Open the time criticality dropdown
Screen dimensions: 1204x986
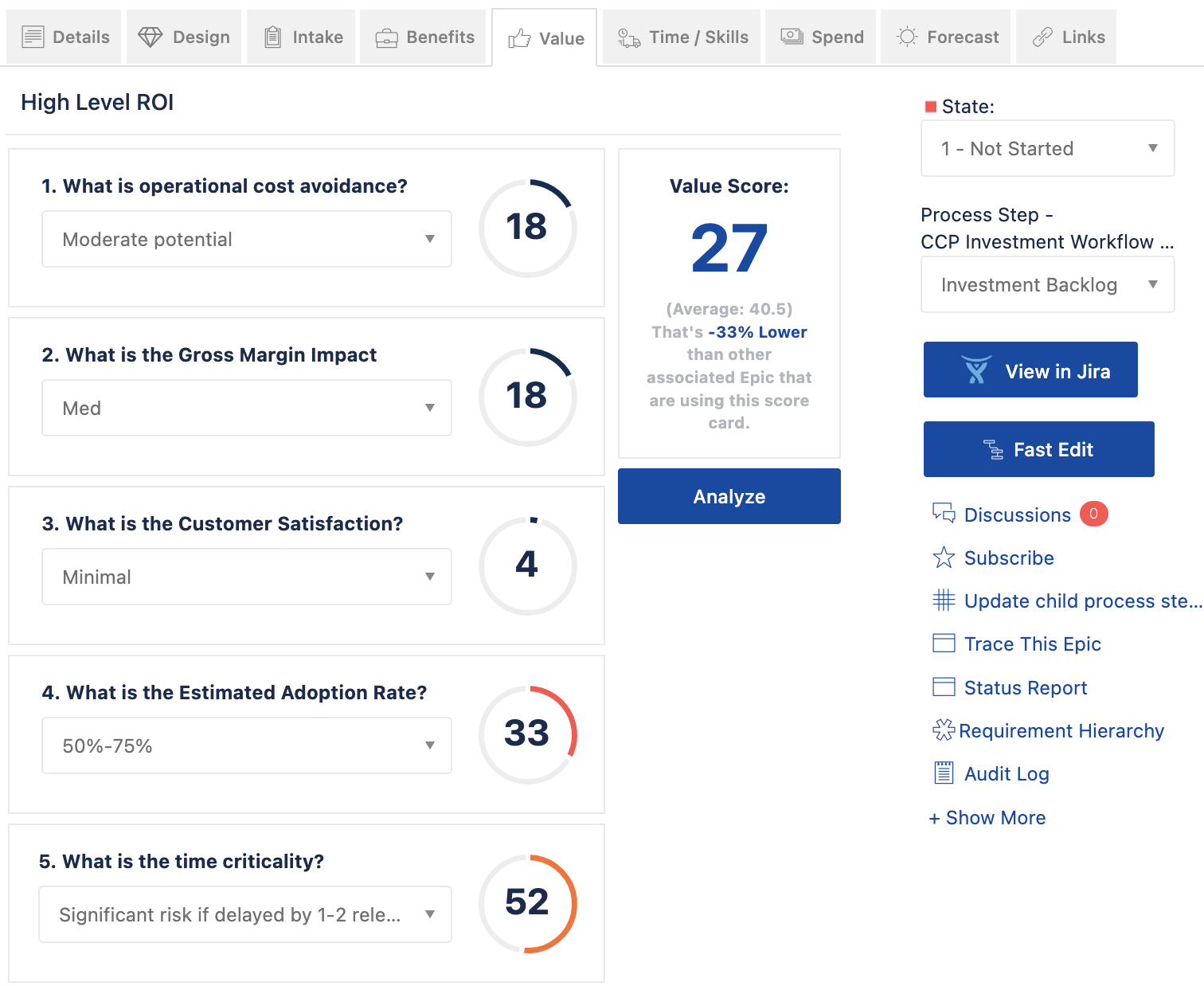tap(245, 914)
